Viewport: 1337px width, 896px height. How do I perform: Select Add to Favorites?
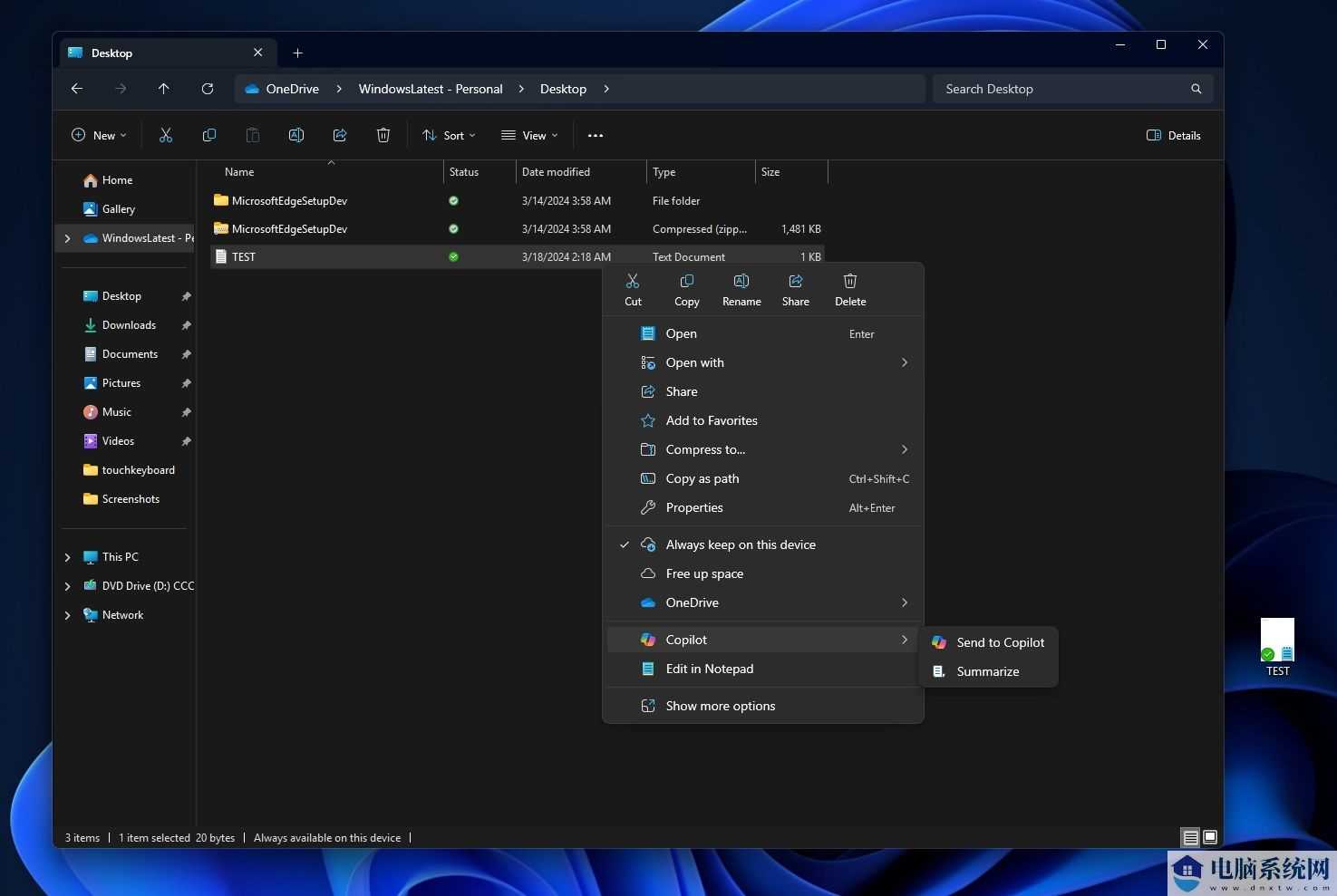click(x=763, y=420)
